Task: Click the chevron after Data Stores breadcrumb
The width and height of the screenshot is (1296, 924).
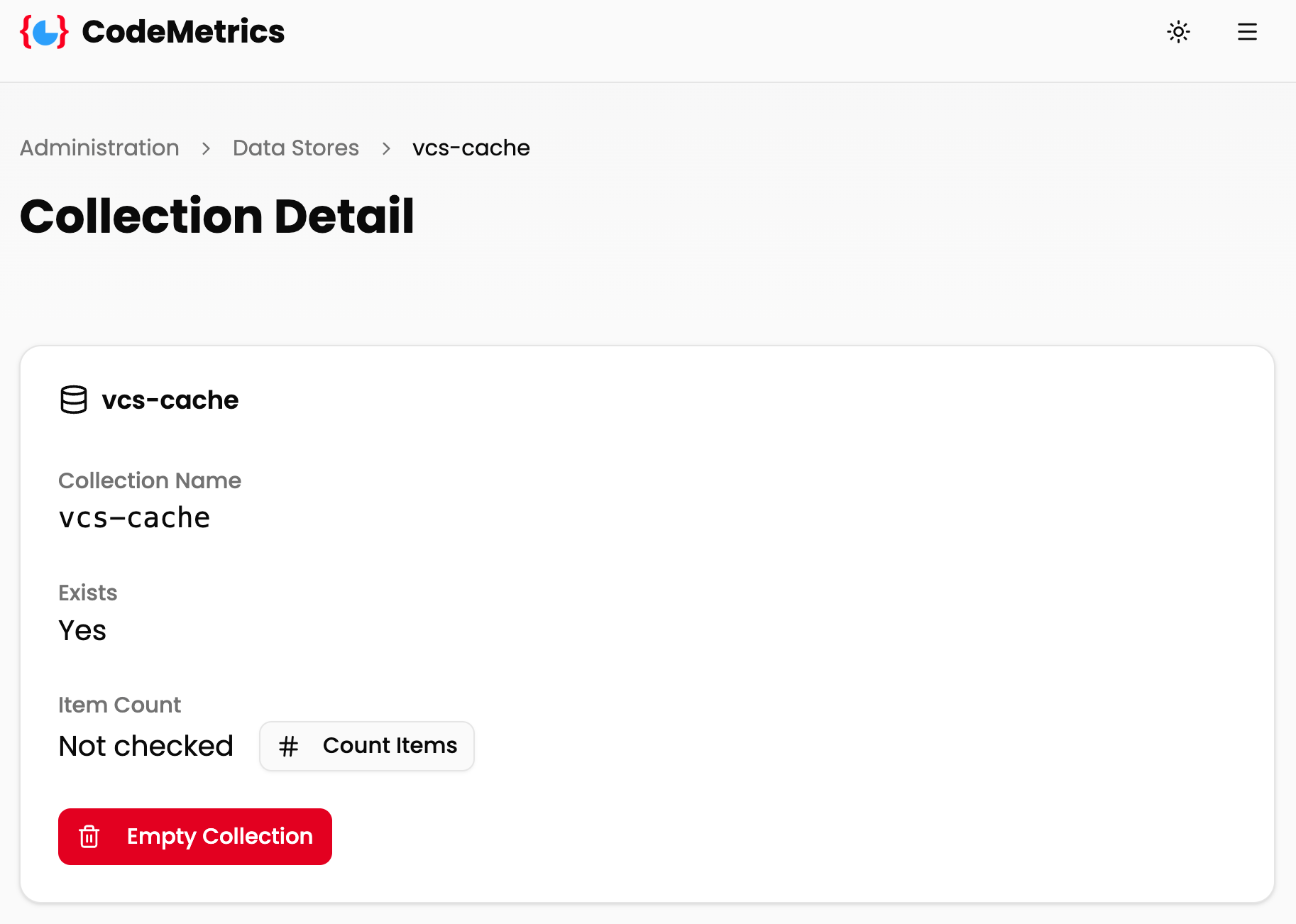Action: click(386, 148)
